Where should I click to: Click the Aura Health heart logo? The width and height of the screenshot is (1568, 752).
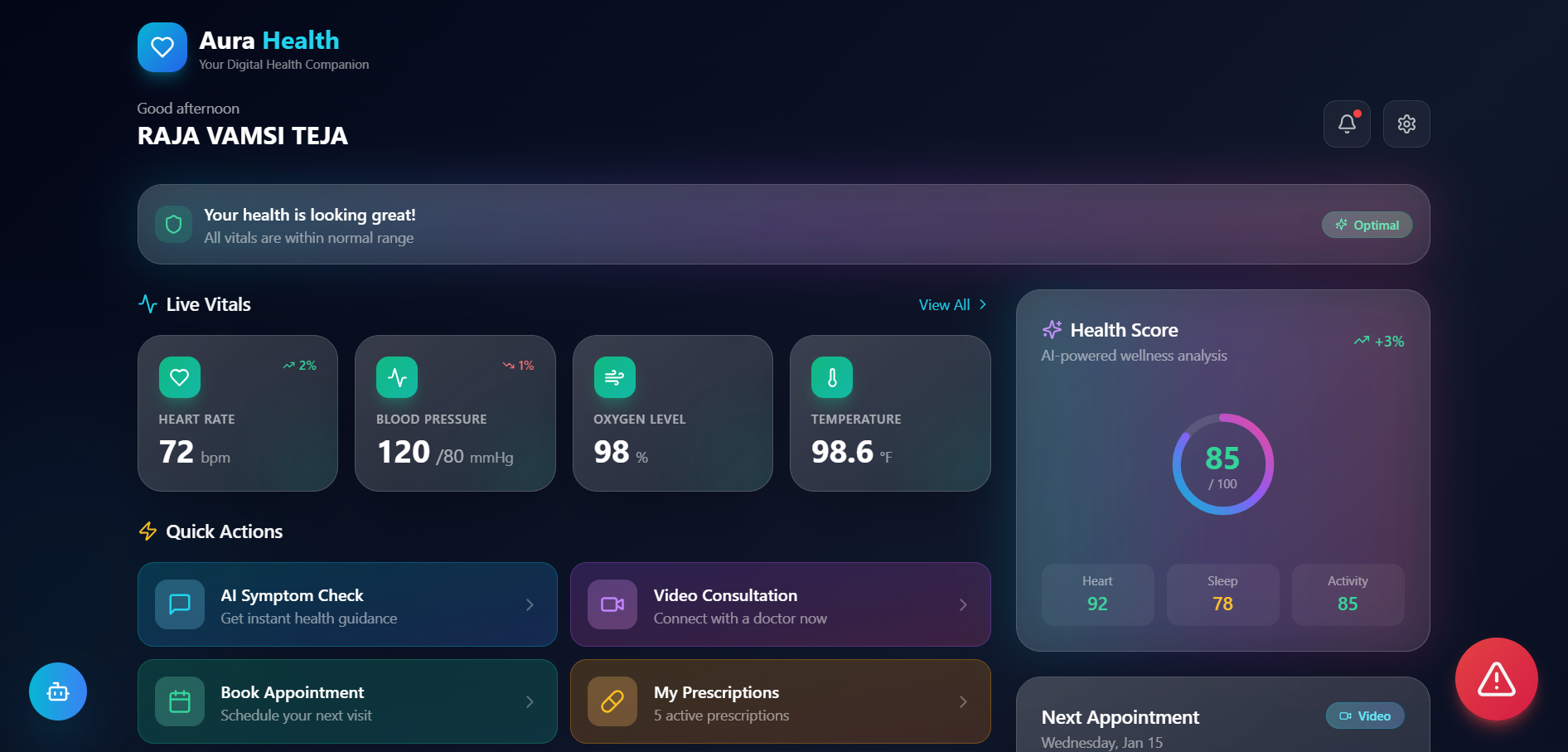162,47
